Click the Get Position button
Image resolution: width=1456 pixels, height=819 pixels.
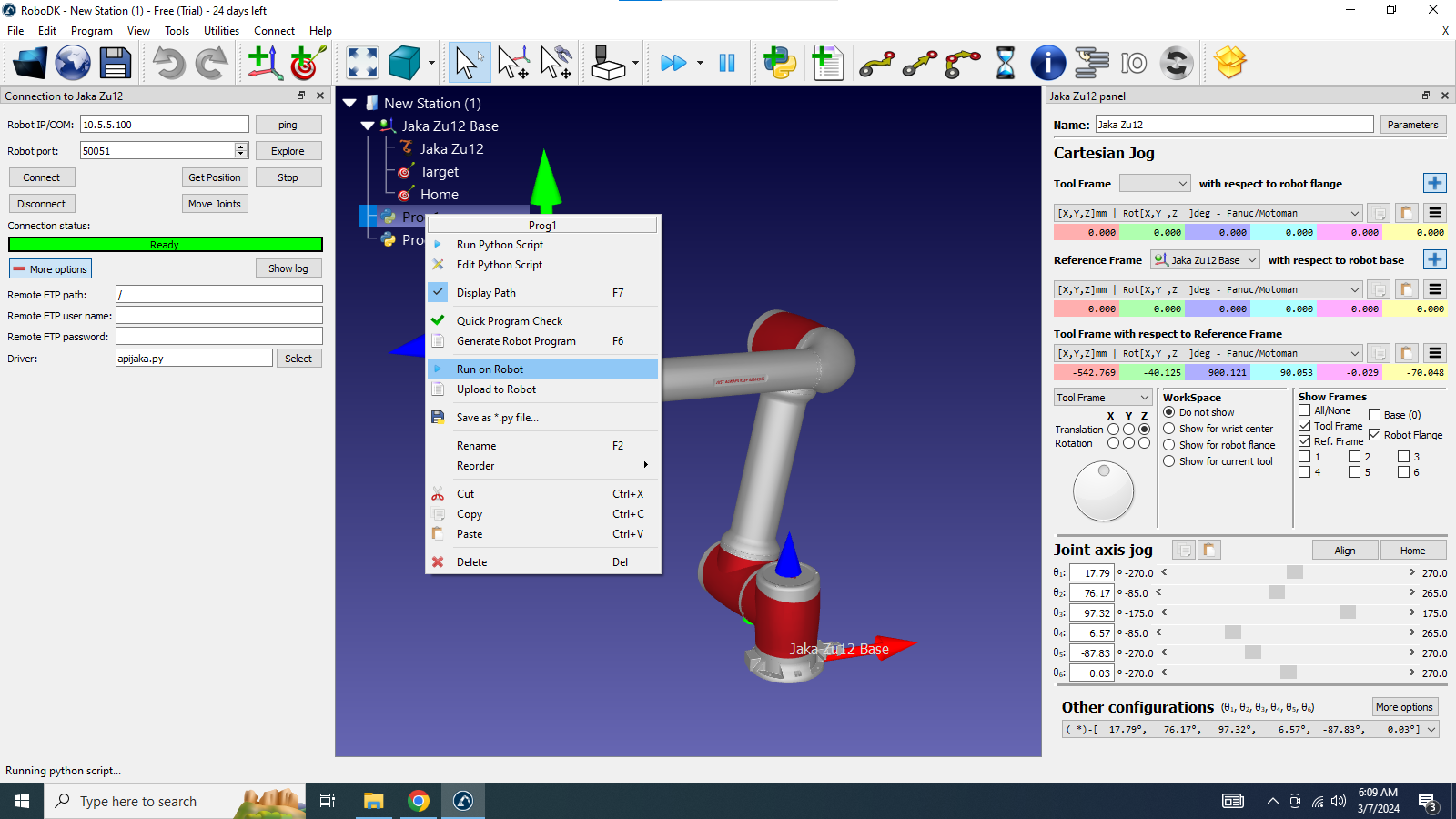215,177
